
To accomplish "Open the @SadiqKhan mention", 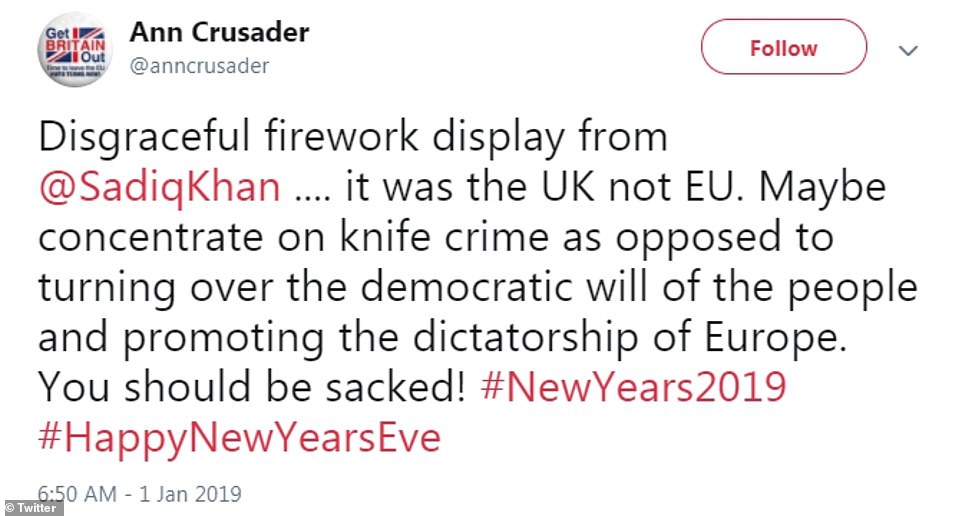I will (160, 187).
